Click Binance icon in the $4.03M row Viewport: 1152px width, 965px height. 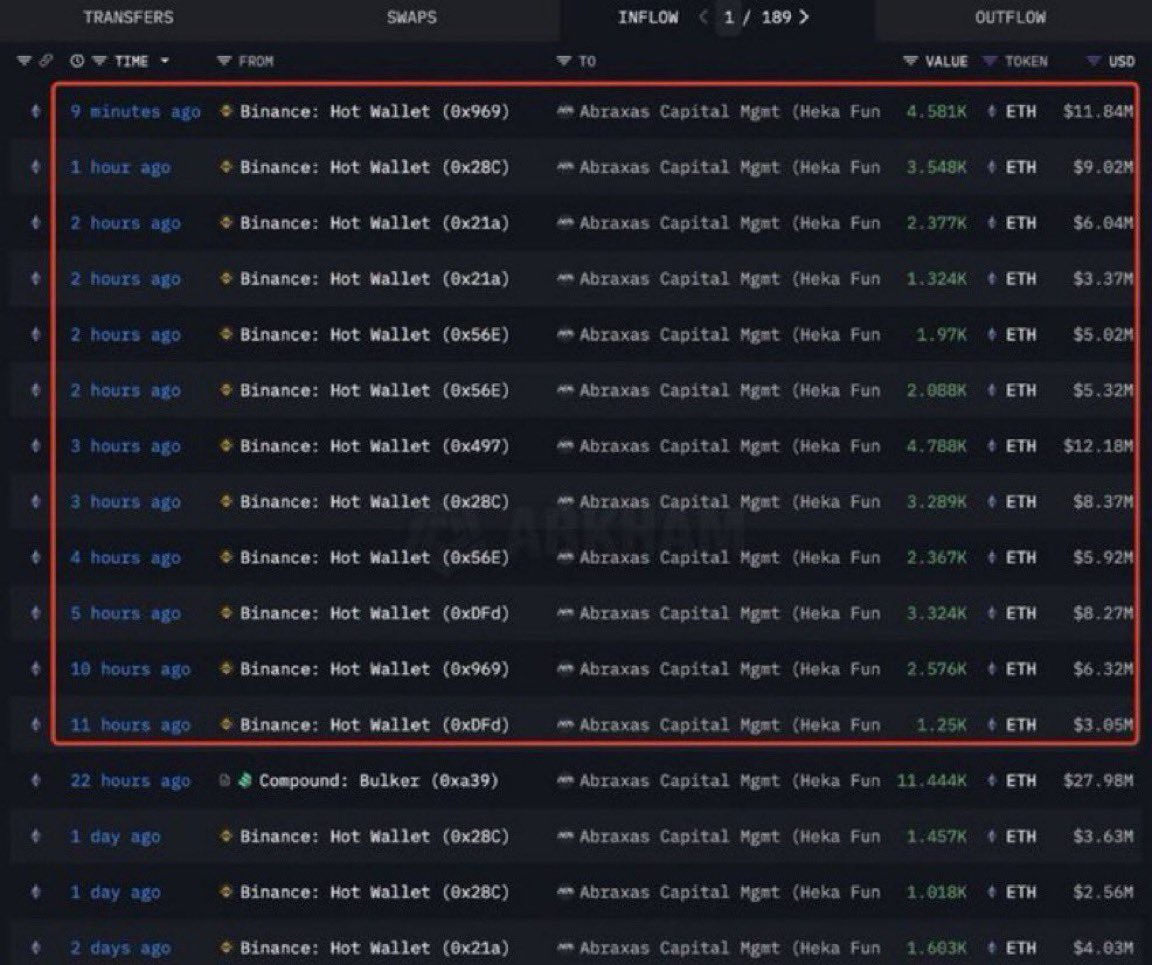(x=226, y=947)
